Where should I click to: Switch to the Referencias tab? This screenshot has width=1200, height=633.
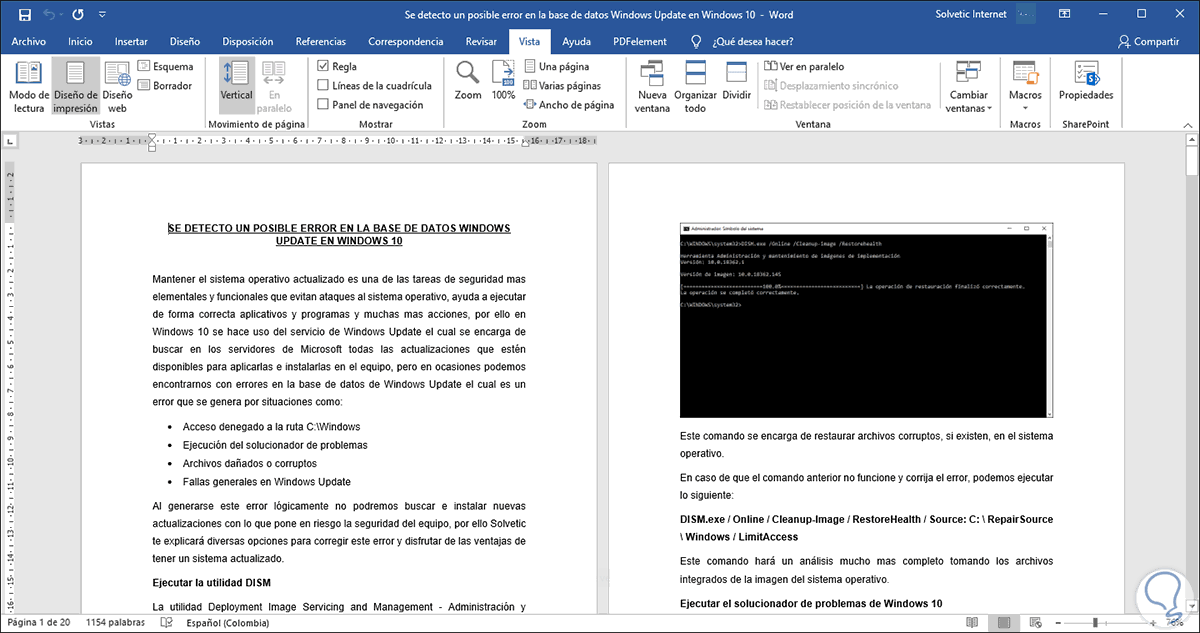pos(322,42)
